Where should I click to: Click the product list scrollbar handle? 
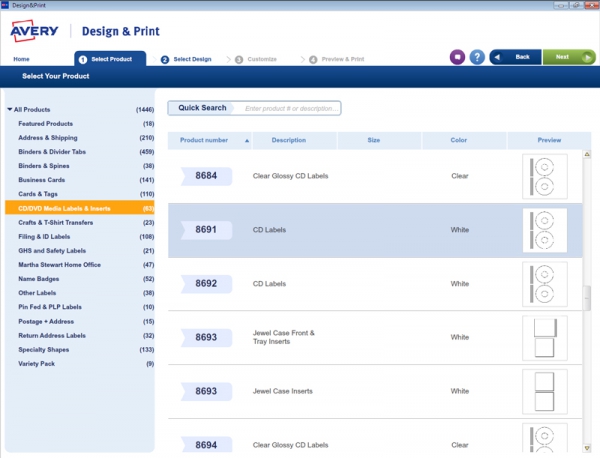587,298
